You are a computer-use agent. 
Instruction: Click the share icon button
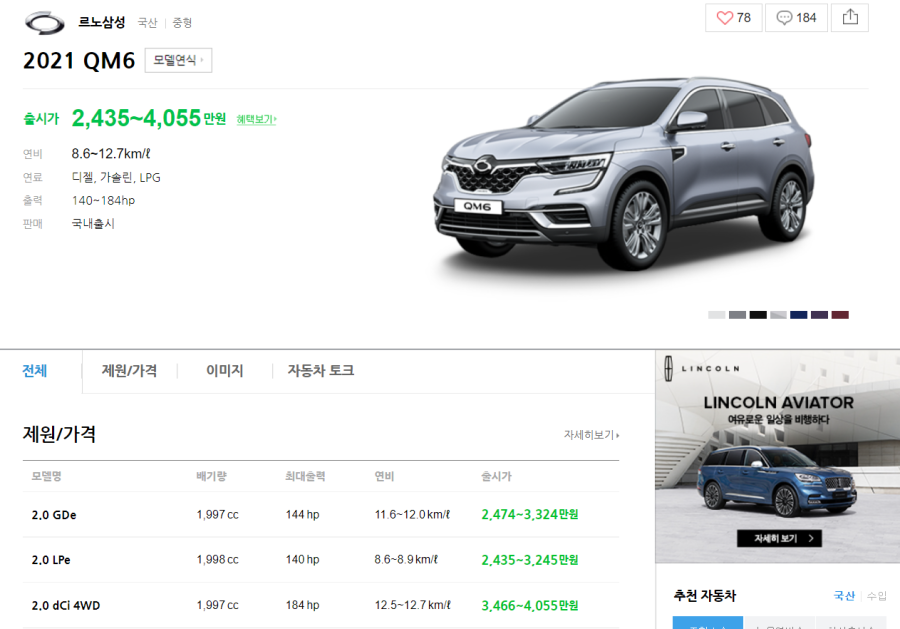coord(850,18)
